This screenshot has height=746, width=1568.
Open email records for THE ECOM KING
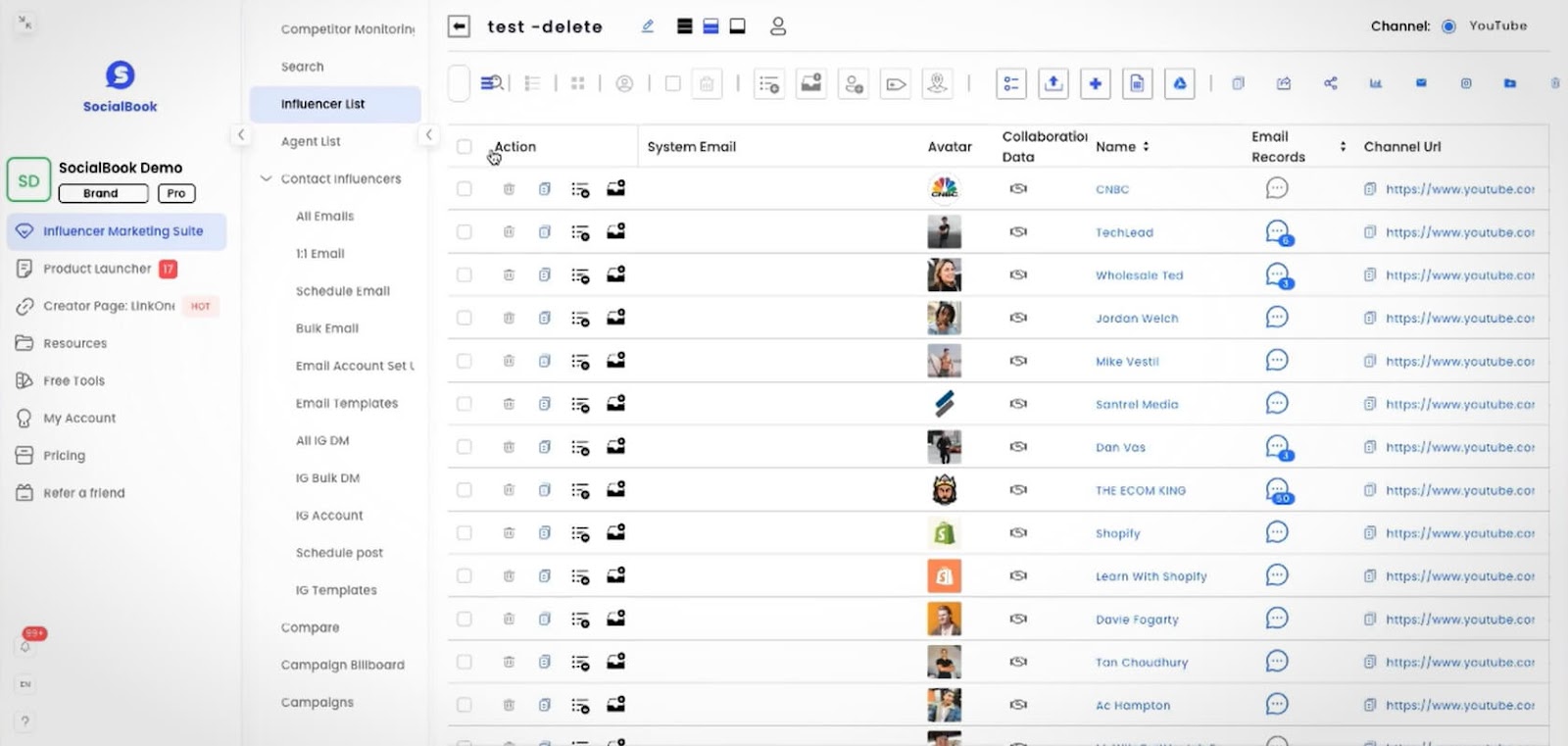point(1279,490)
